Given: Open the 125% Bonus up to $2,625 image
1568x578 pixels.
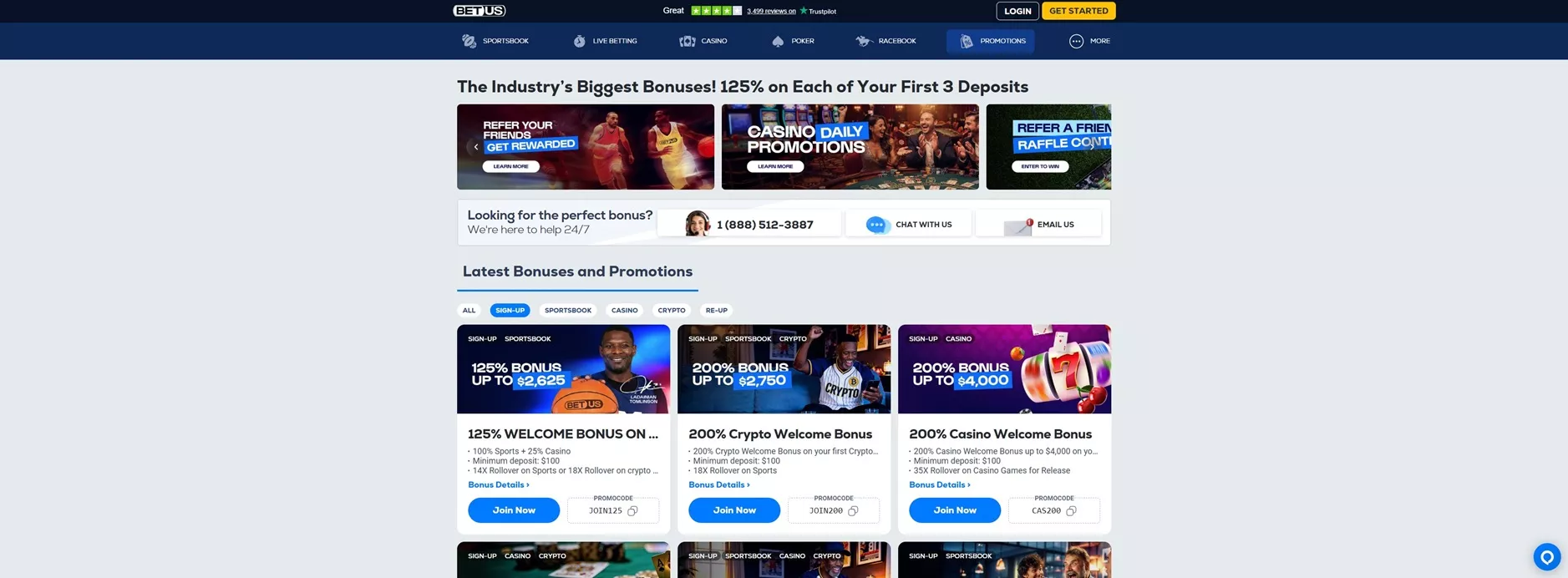Looking at the screenshot, I should (x=563, y=369).
